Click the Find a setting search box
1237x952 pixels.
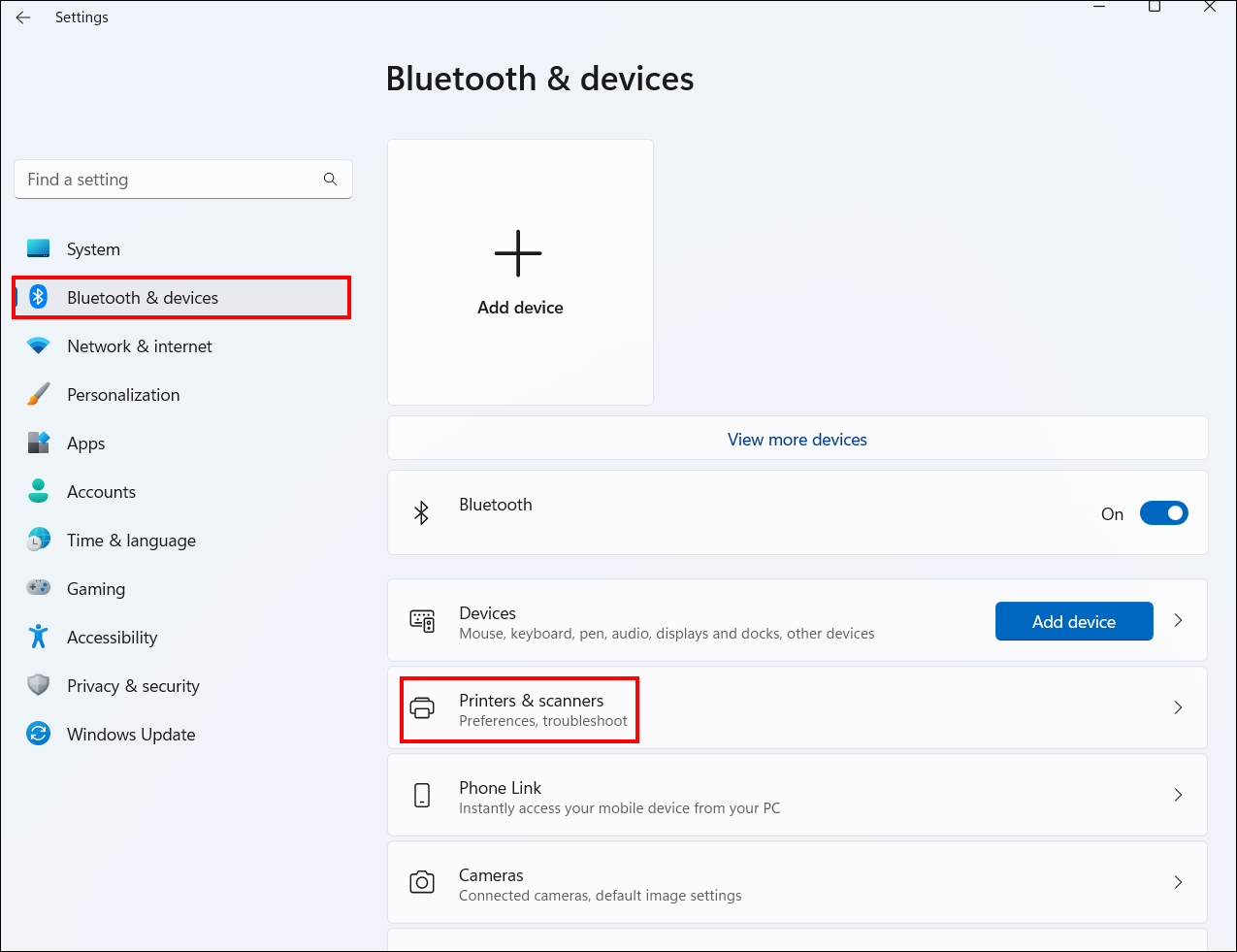click(x=183, y=180)
